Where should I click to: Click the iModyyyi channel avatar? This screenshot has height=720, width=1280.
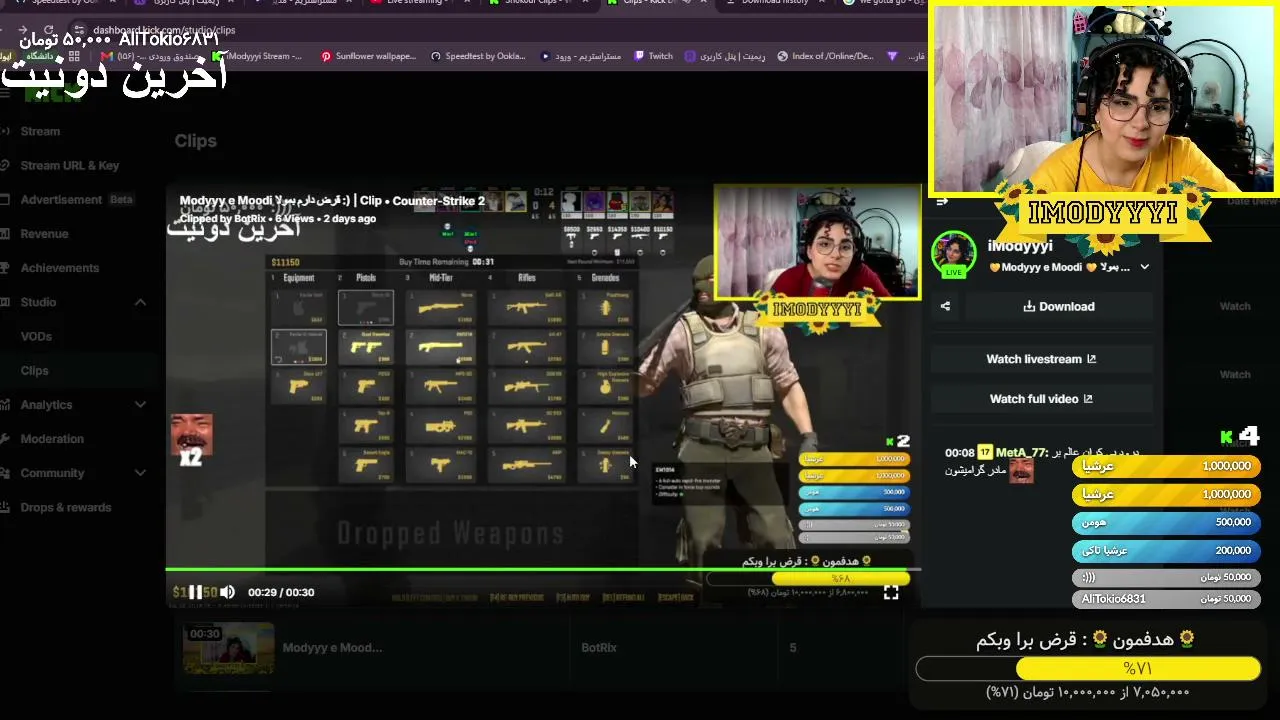click(953, 253)
